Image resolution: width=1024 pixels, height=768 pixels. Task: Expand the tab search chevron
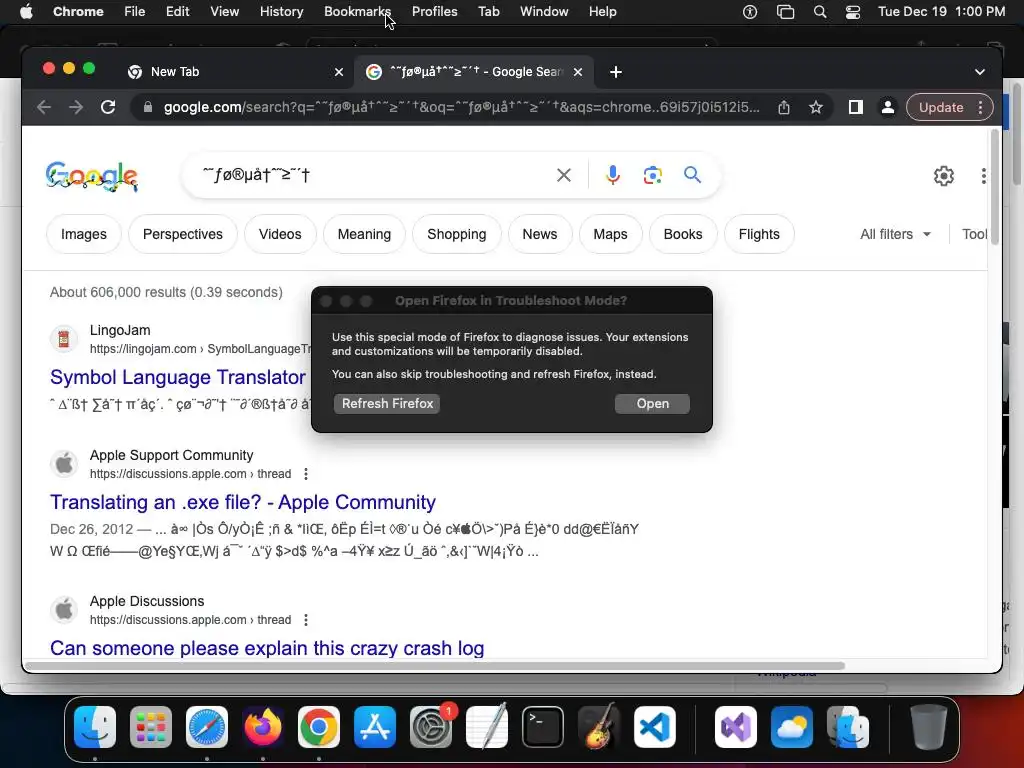(980, 72)
